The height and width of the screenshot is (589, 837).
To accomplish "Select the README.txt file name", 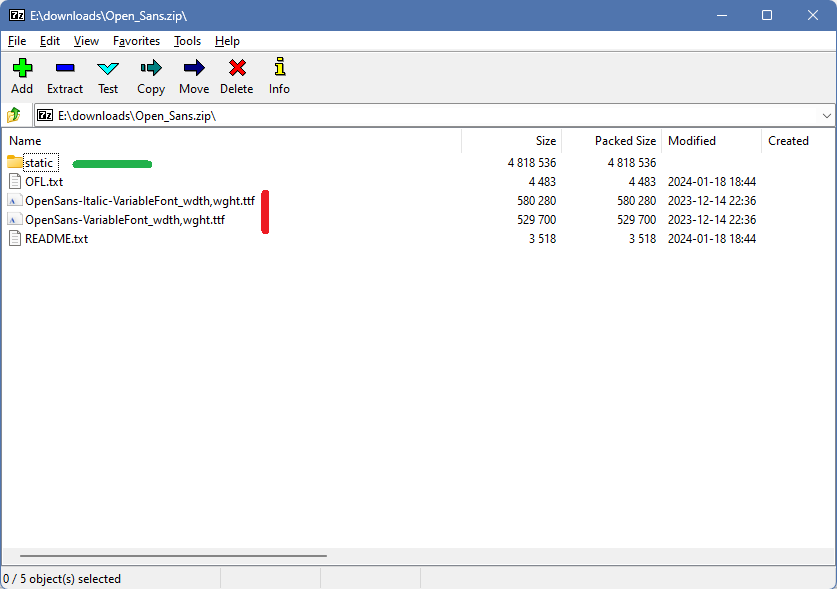I will coord(57,239).
